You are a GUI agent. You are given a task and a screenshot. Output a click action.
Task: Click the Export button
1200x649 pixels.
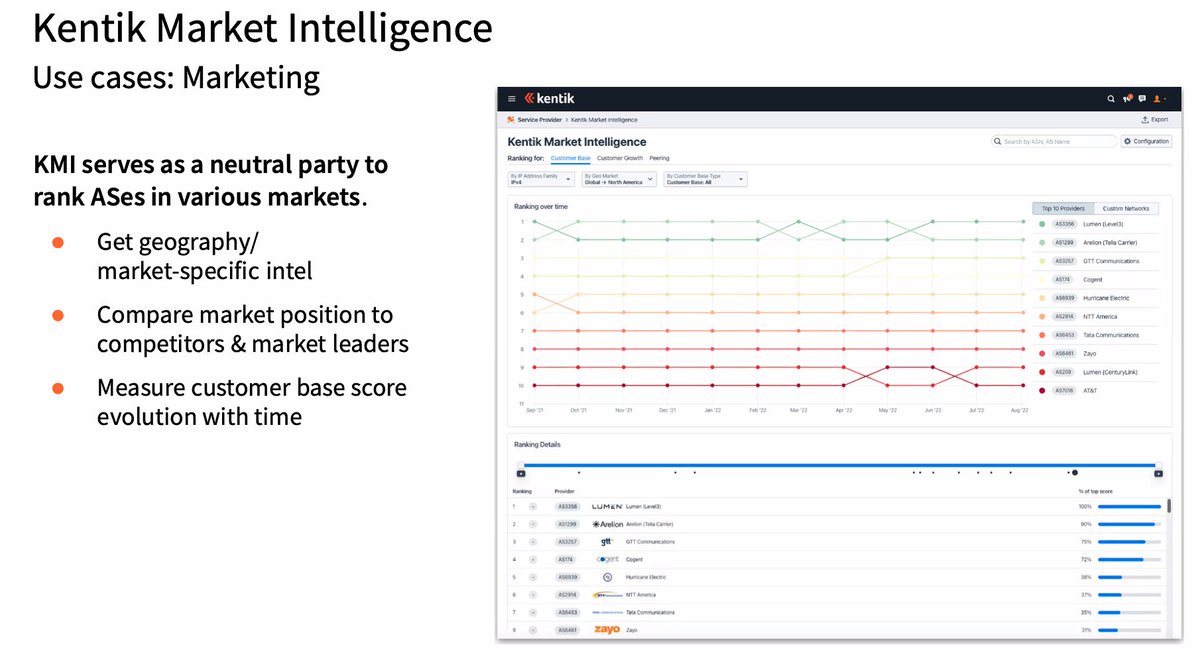coord(1155,119)
